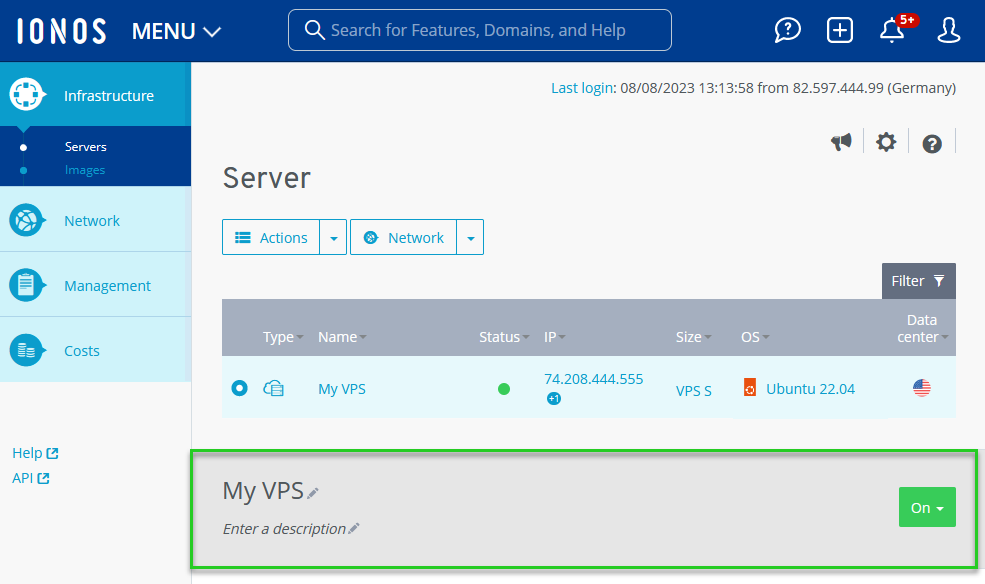This screenshot has height=584, width=985.
Task: Expand the Network button dropdown arrow
Action: pyautogui.click(x=470, y=238)
